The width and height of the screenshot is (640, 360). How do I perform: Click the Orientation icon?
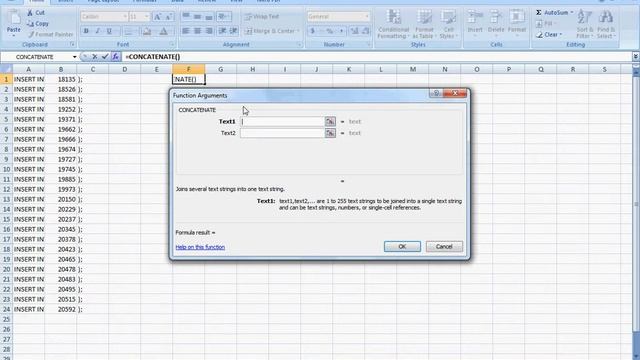(224, 17)
